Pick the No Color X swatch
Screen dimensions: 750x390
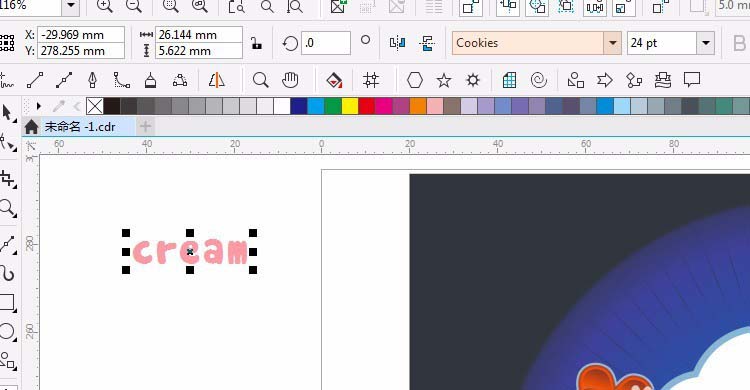point(95,106)
